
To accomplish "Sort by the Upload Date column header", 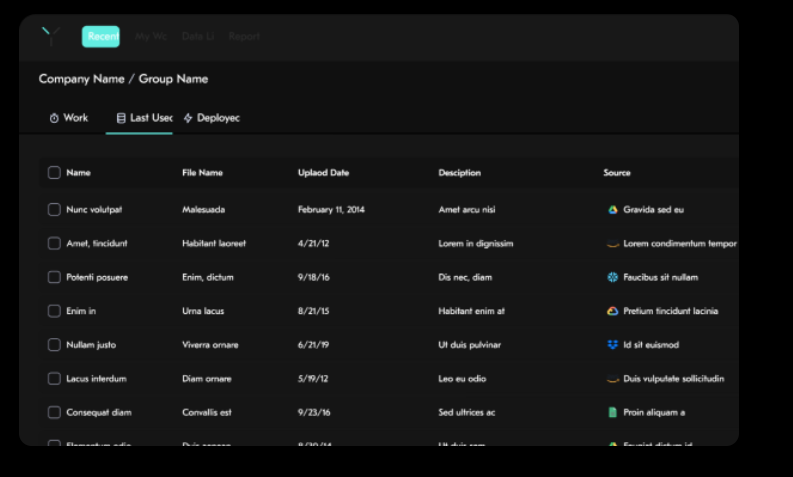I will [x=323, y=173].
